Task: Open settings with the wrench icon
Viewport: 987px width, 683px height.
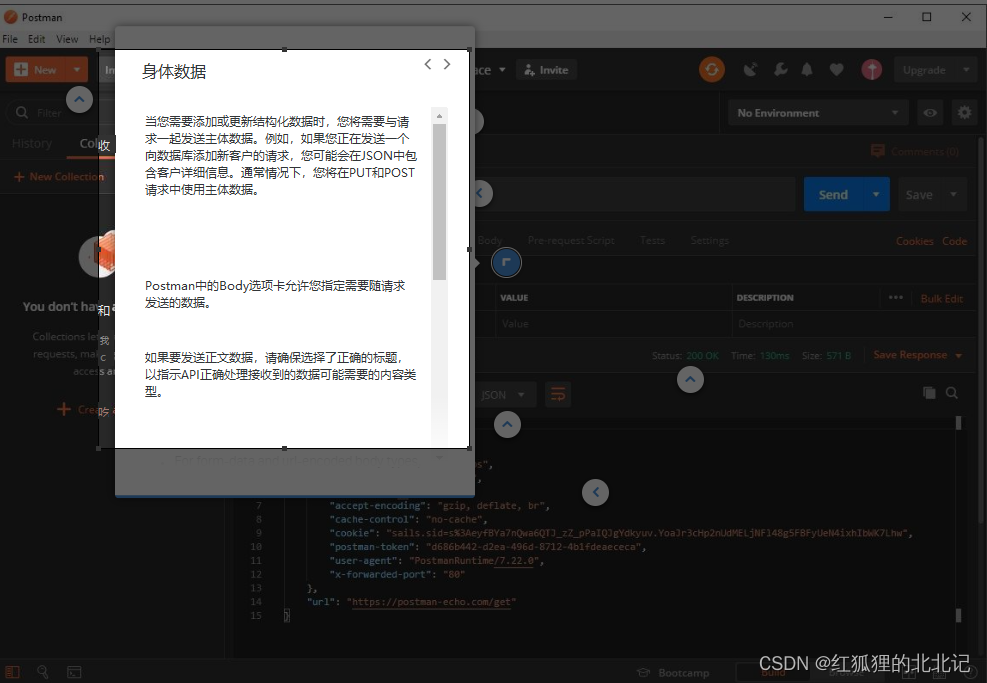Action: [781, 69]
